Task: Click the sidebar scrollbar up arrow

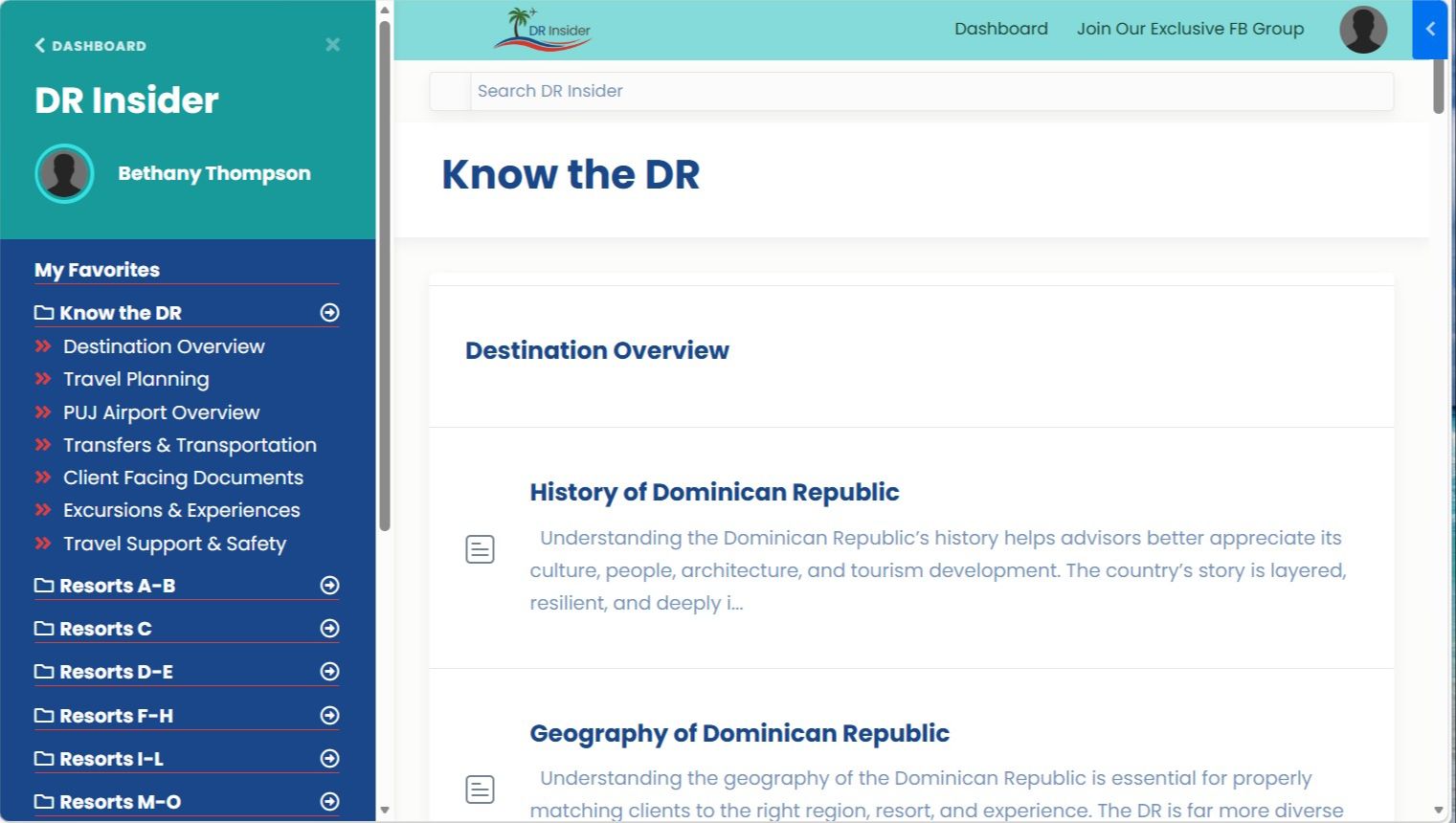Action: tap(385, 11)
